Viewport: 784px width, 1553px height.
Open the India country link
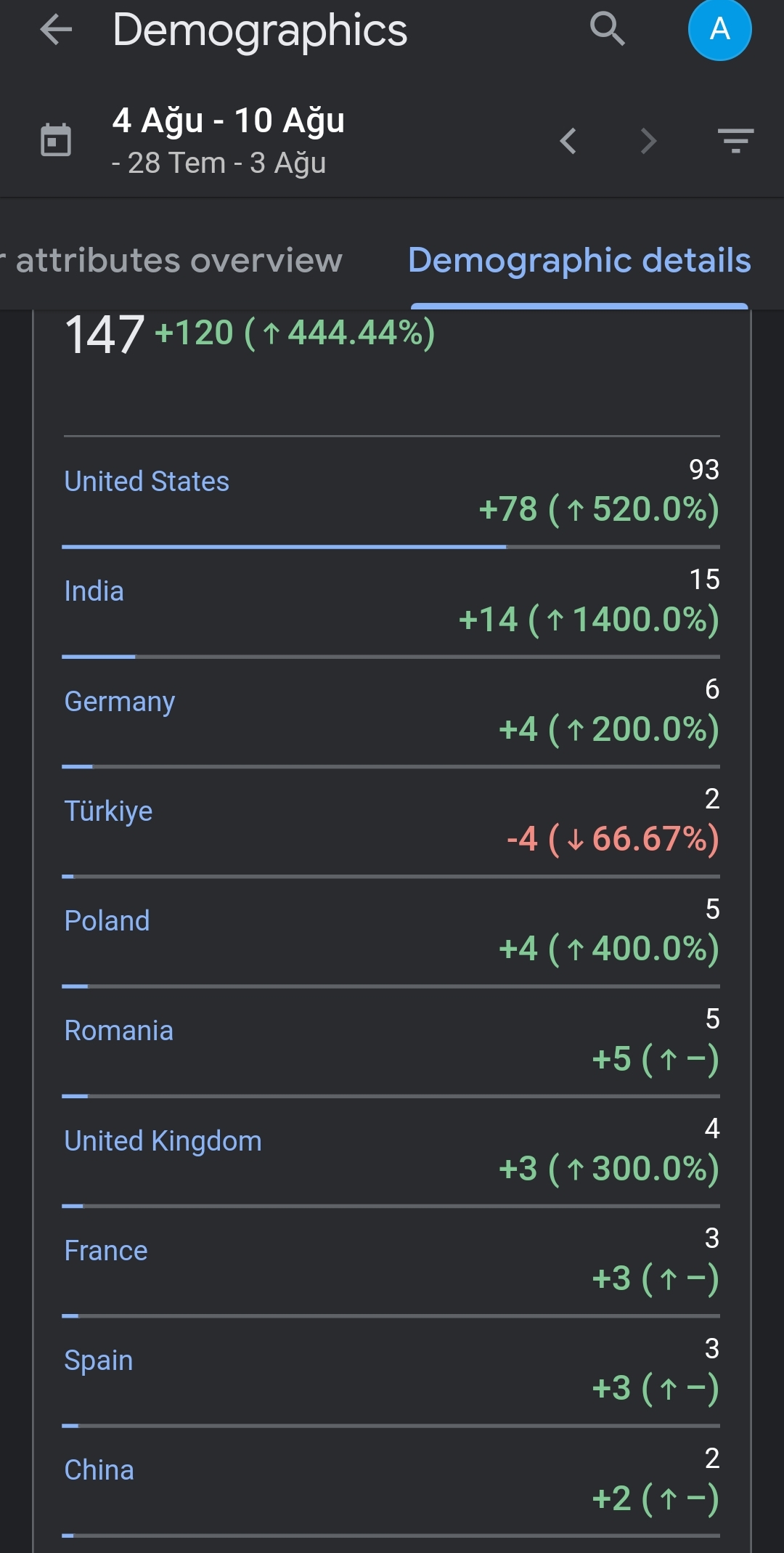[x=94, y=591]
